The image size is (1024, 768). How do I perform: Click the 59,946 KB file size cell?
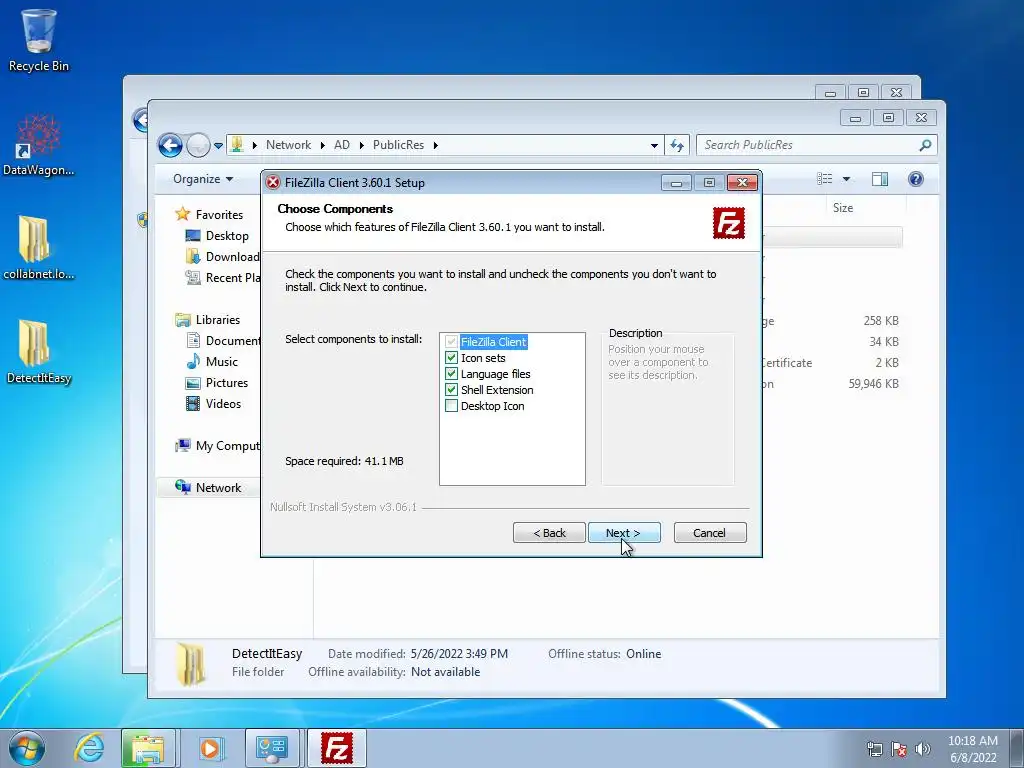[873, 384]
